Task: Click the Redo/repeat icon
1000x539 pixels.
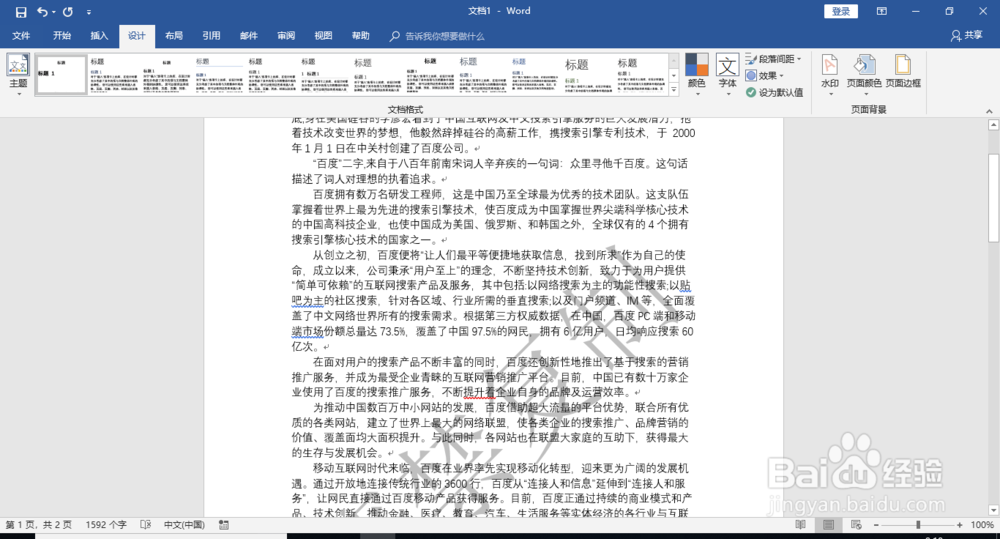Action: coord(68,11)
